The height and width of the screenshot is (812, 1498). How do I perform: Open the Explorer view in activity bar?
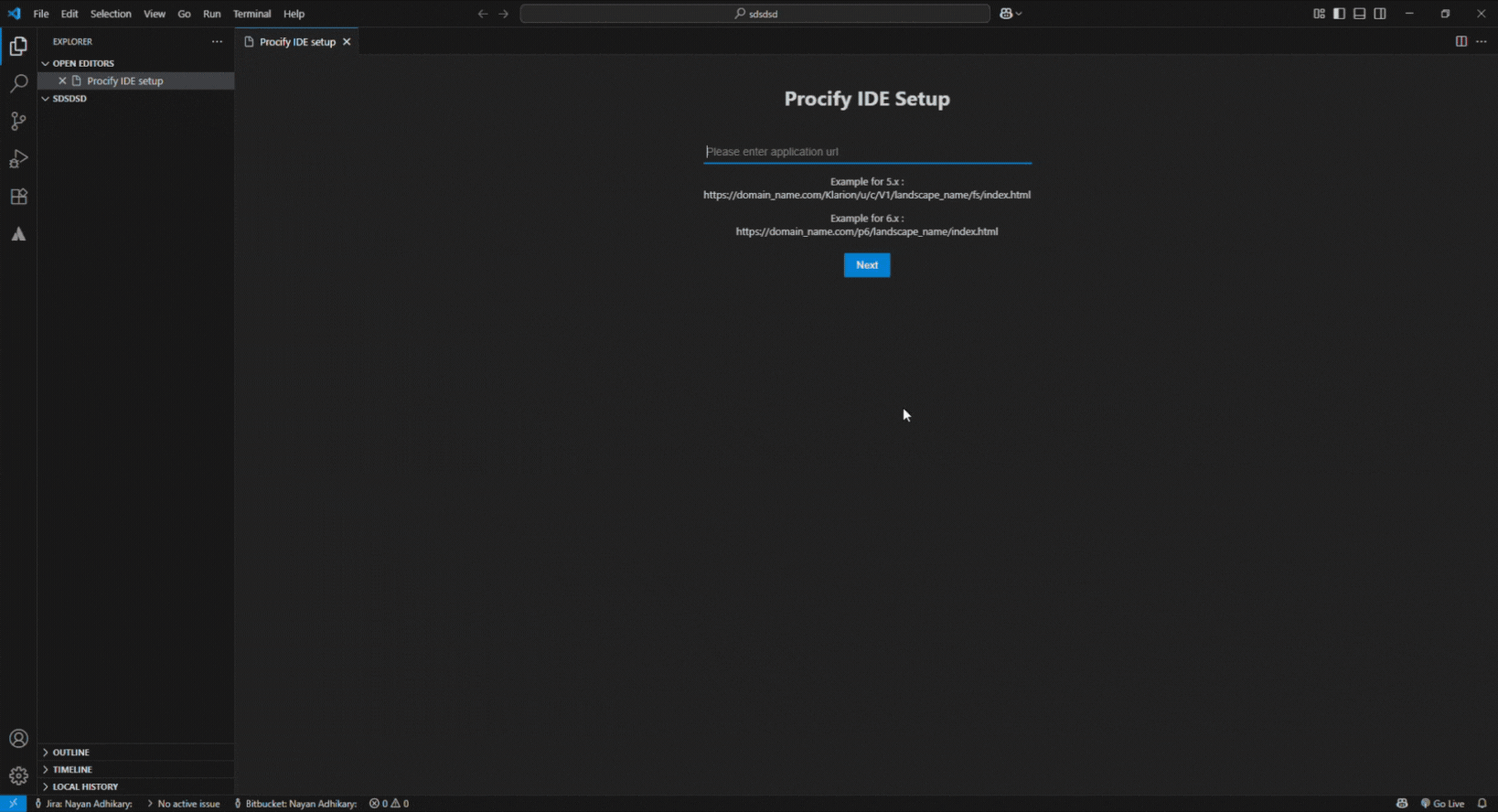point(18,46)
